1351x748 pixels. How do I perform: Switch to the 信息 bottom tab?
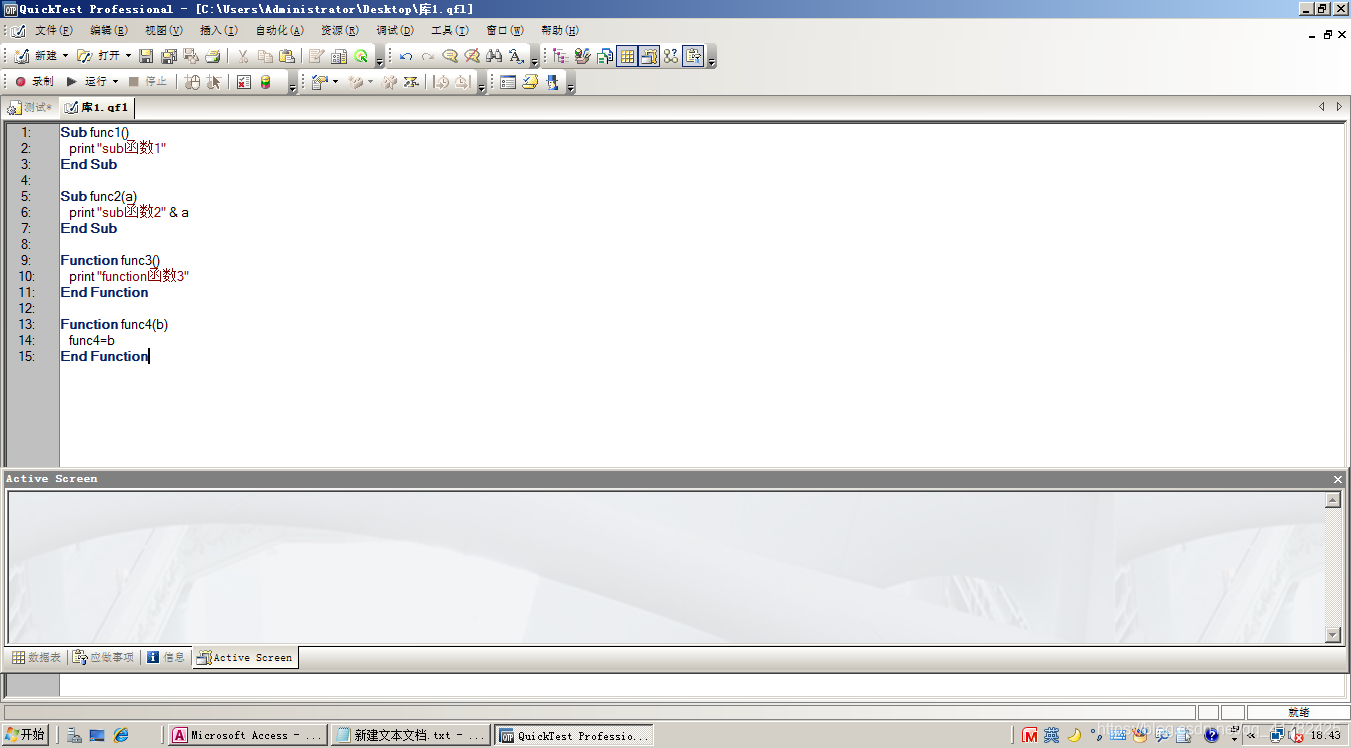[x=166, y=657]
